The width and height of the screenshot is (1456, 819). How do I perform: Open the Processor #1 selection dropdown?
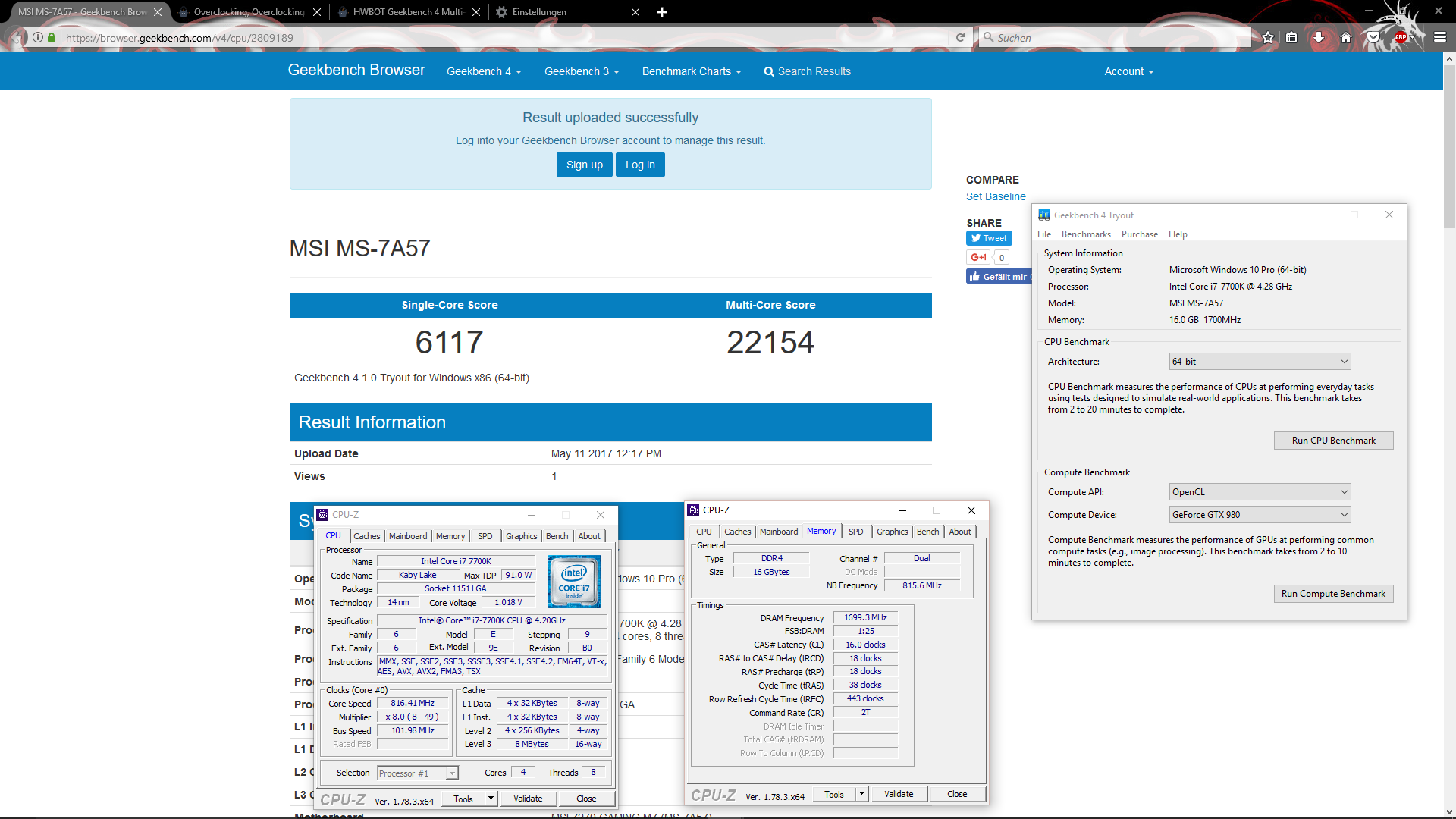click(418, 773)
